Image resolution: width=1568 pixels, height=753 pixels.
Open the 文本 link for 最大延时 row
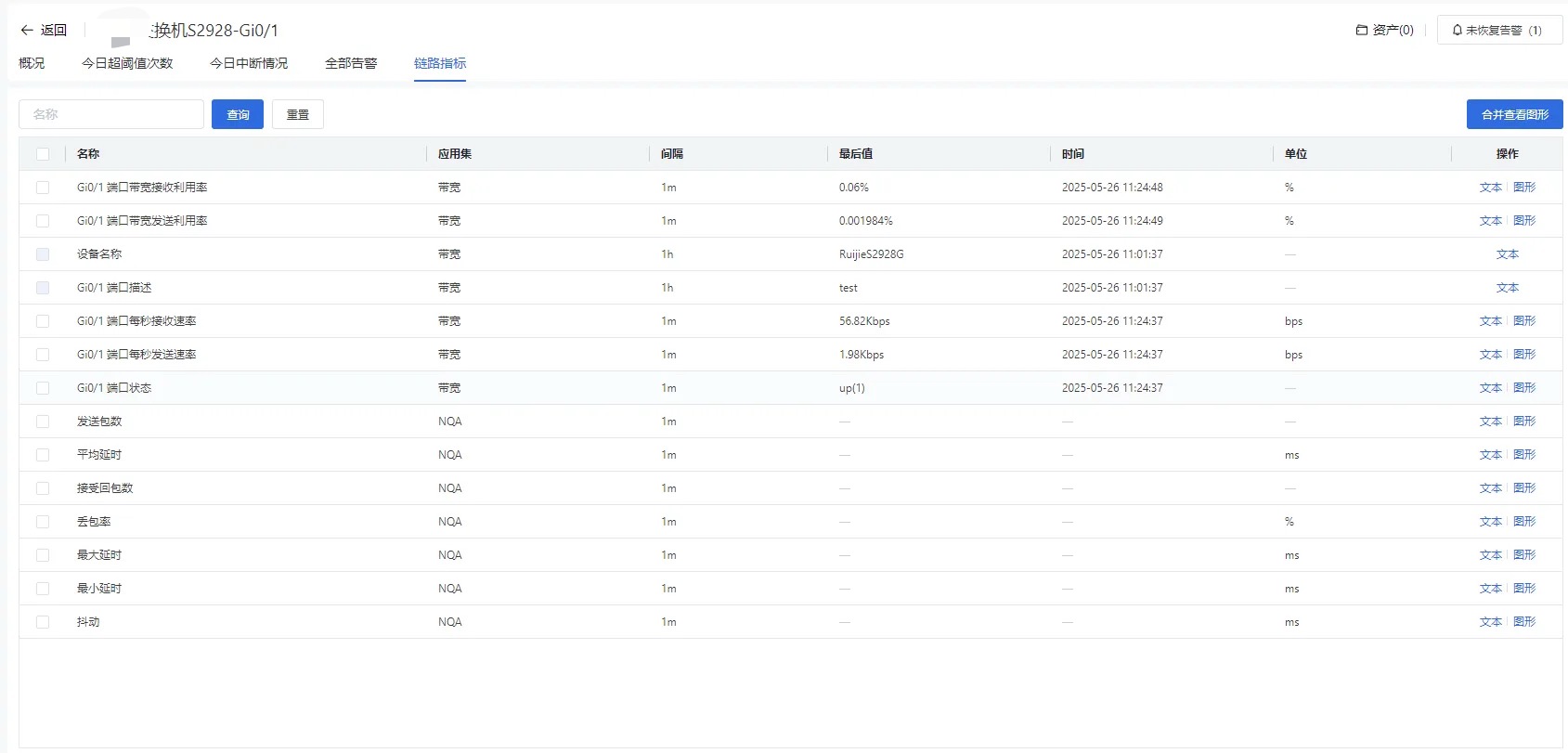[x=1491, y=555]
